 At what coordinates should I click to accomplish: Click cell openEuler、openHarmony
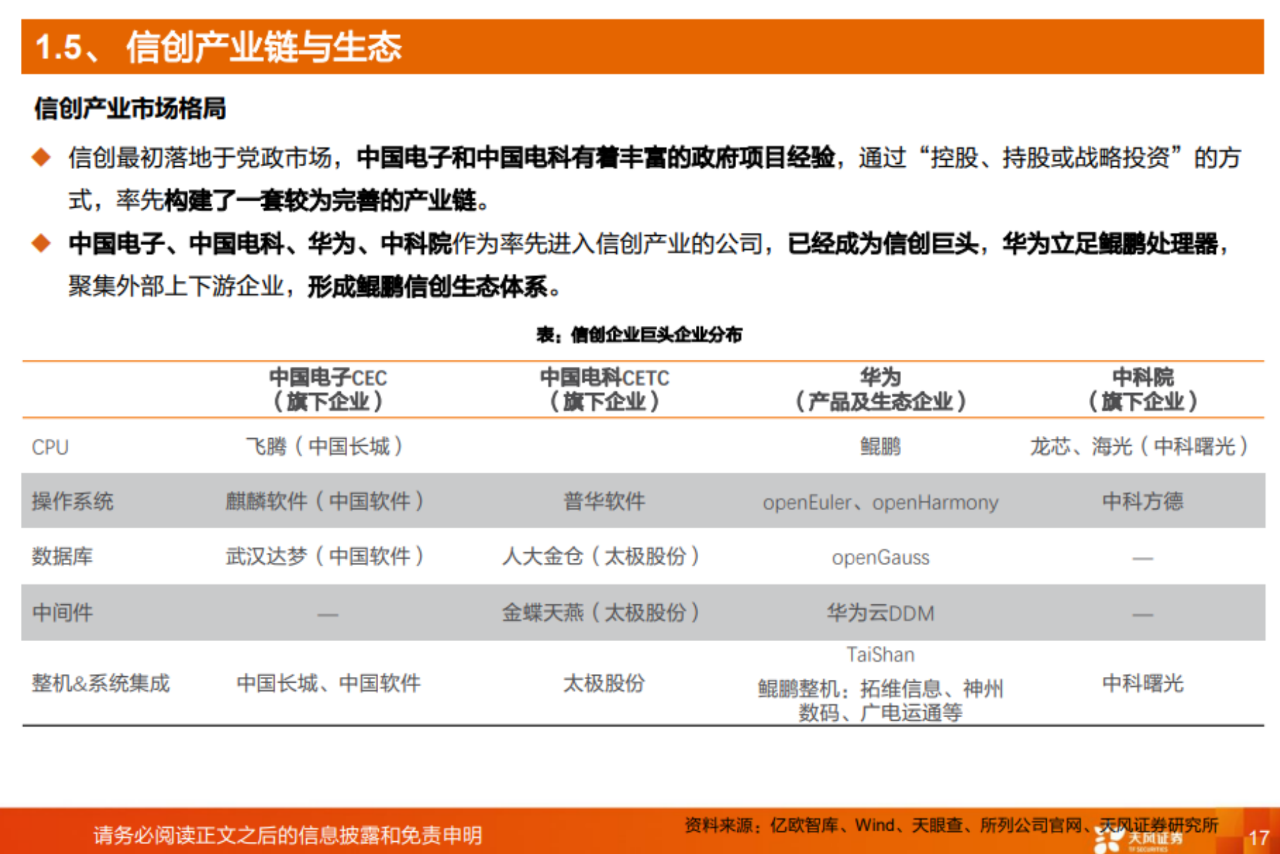pyautogui.click(x=880, y=502)
